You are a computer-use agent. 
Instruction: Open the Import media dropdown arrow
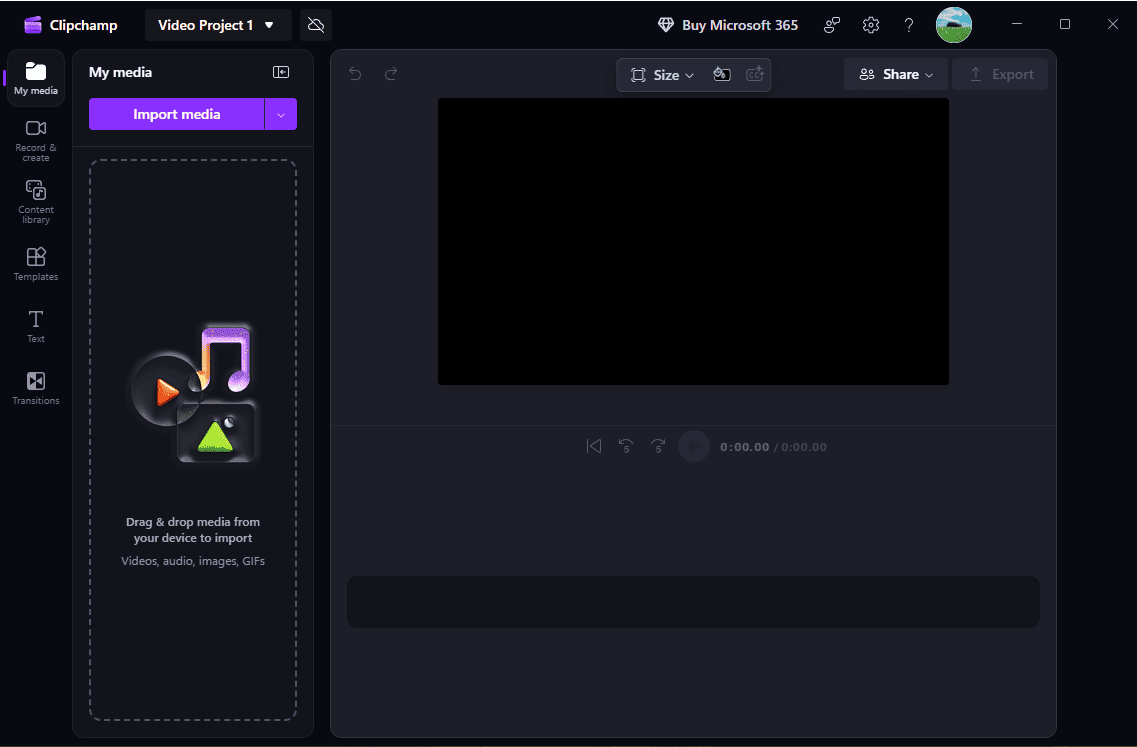coord(281,114)
